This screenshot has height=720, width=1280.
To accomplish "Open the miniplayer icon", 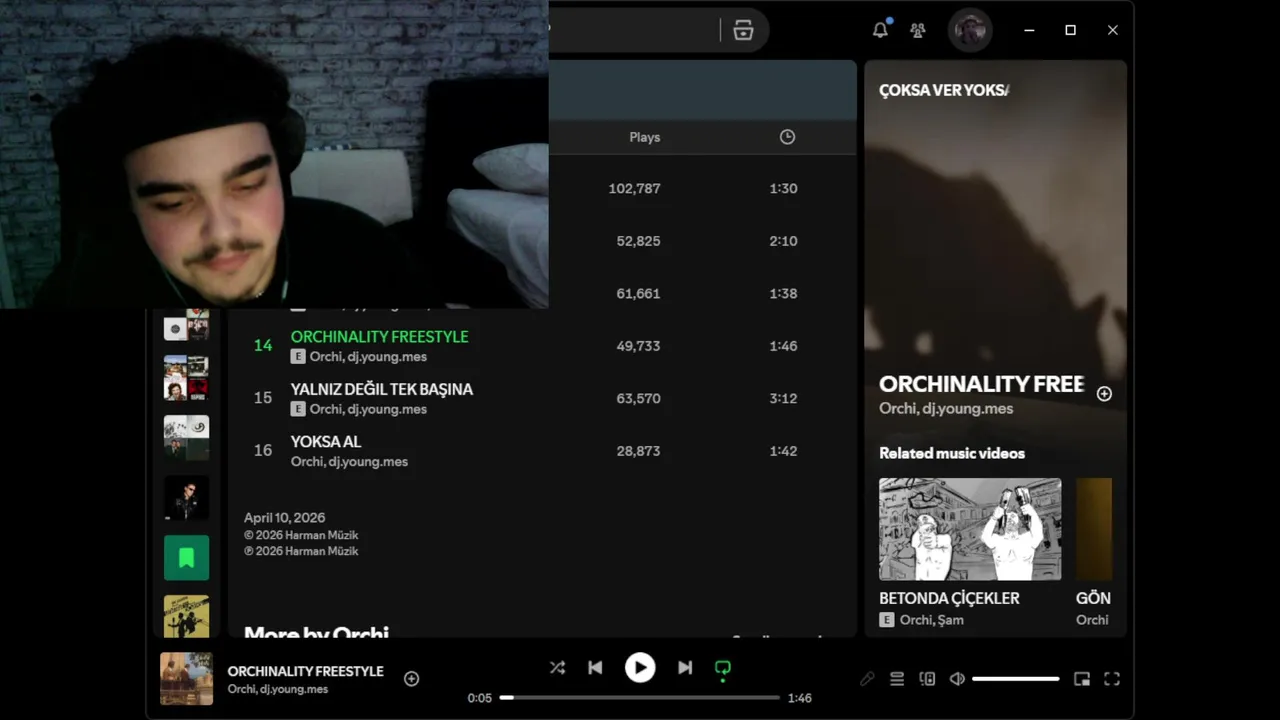I will coord(1082,679).
